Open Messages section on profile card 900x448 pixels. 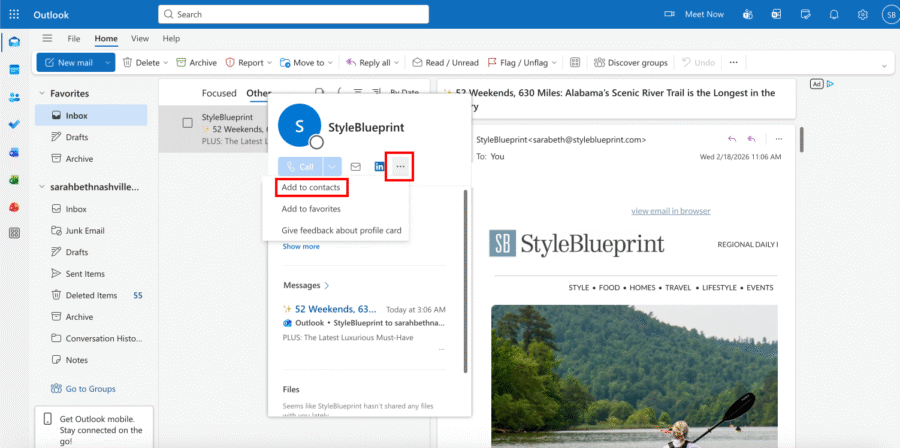coord(306,285)
